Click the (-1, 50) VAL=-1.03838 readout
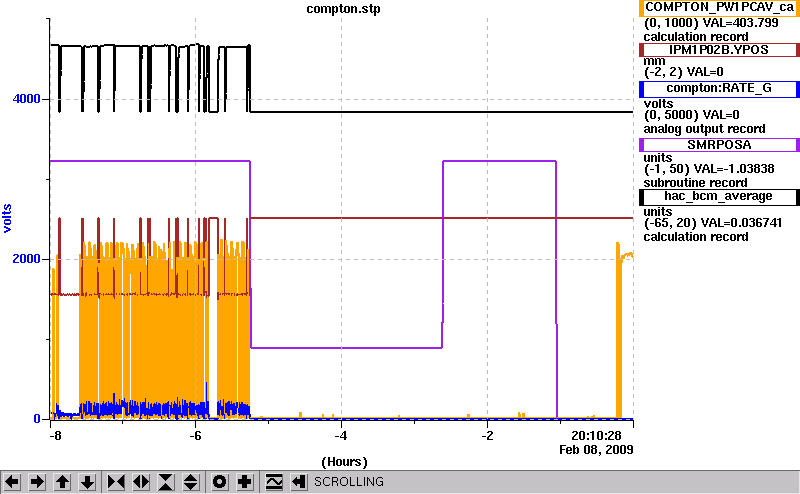This screenshot has height=494, width=800. point(709,169)
